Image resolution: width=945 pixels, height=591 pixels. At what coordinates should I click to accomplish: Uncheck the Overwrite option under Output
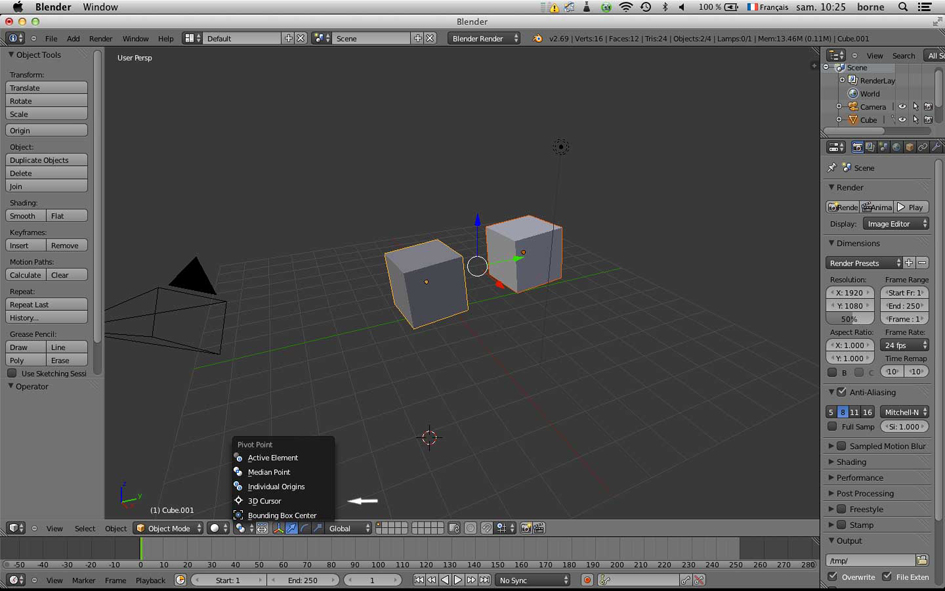[x=833, y=577]
